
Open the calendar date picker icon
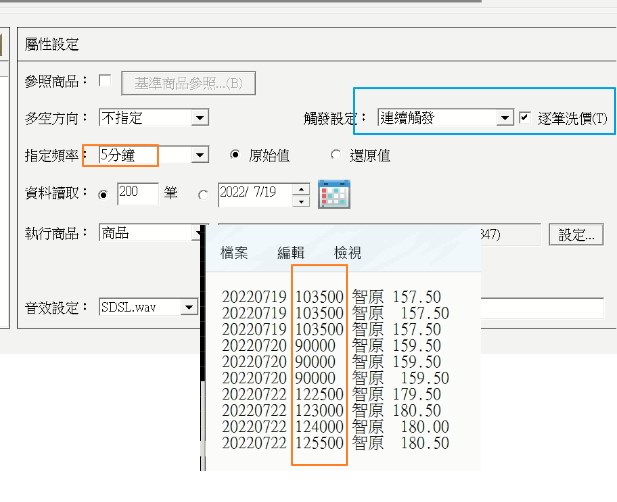334,194
